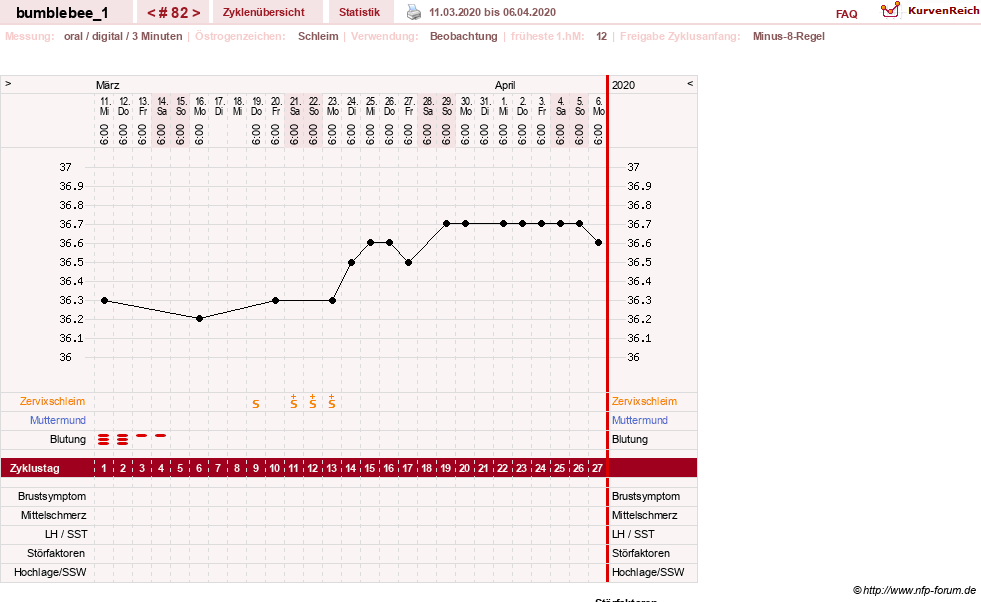Click cervical mucus S symbol on day 9

click(256, 404)
